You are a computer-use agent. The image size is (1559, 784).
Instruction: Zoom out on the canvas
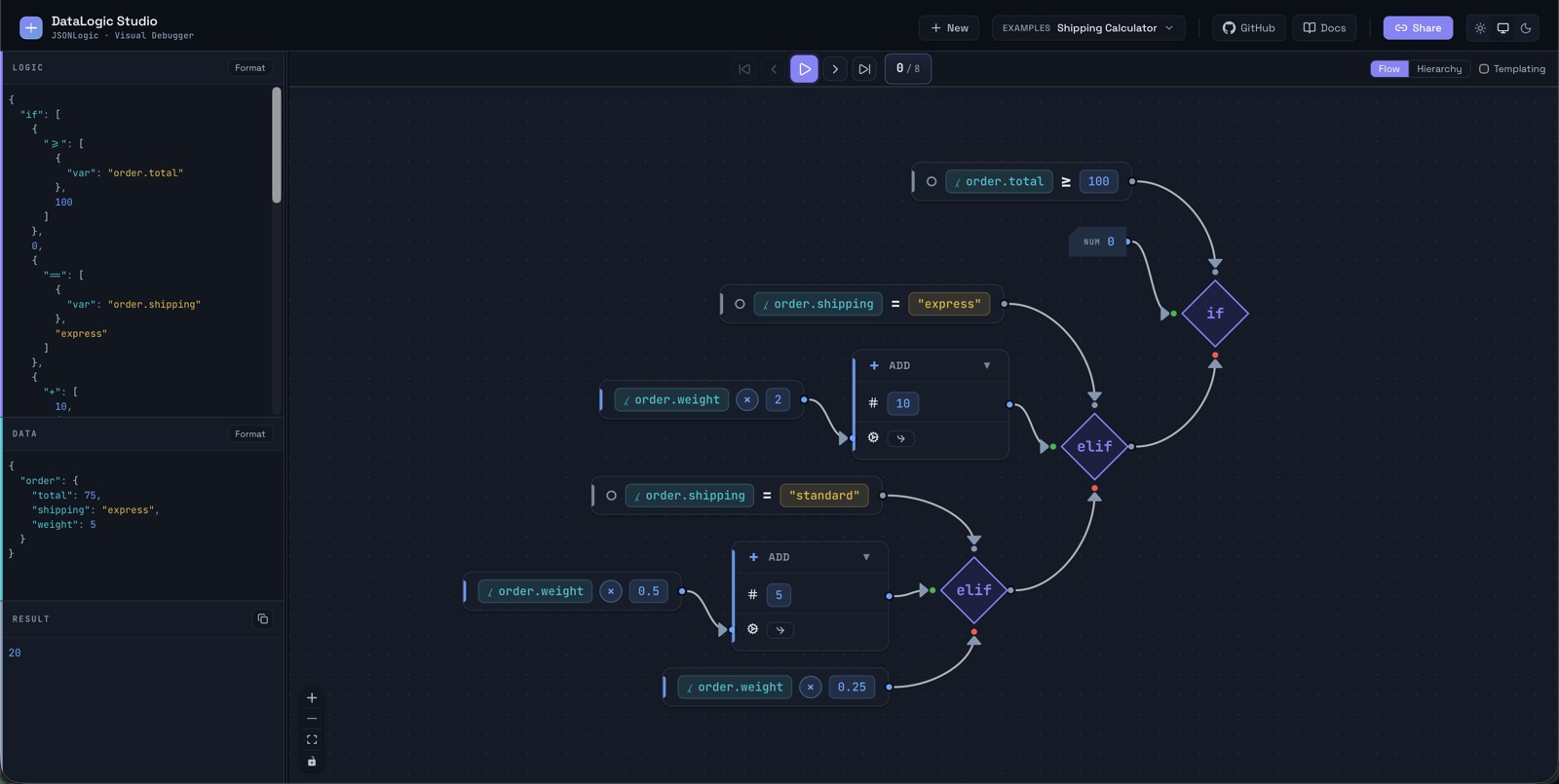[x=312, y=719]
